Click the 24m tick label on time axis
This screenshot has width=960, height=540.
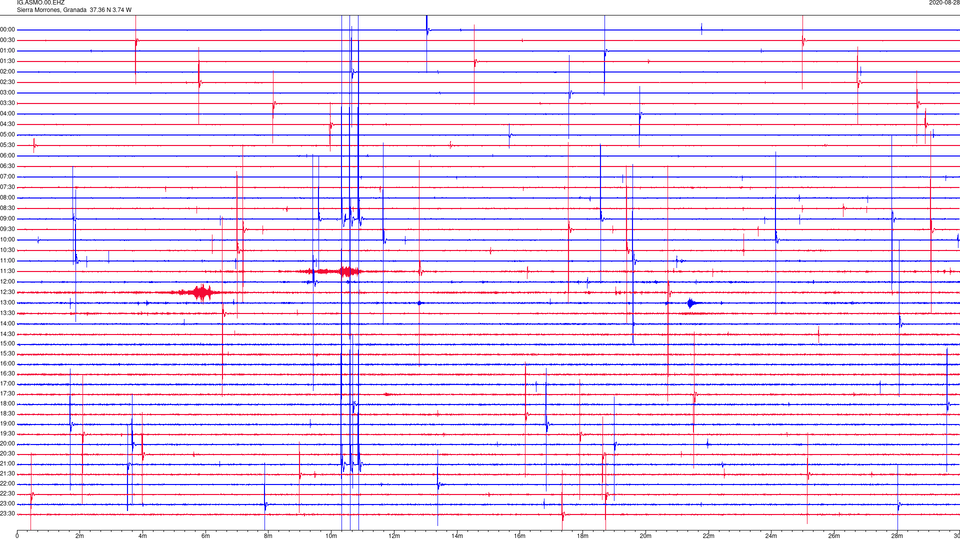click(771, 536)
